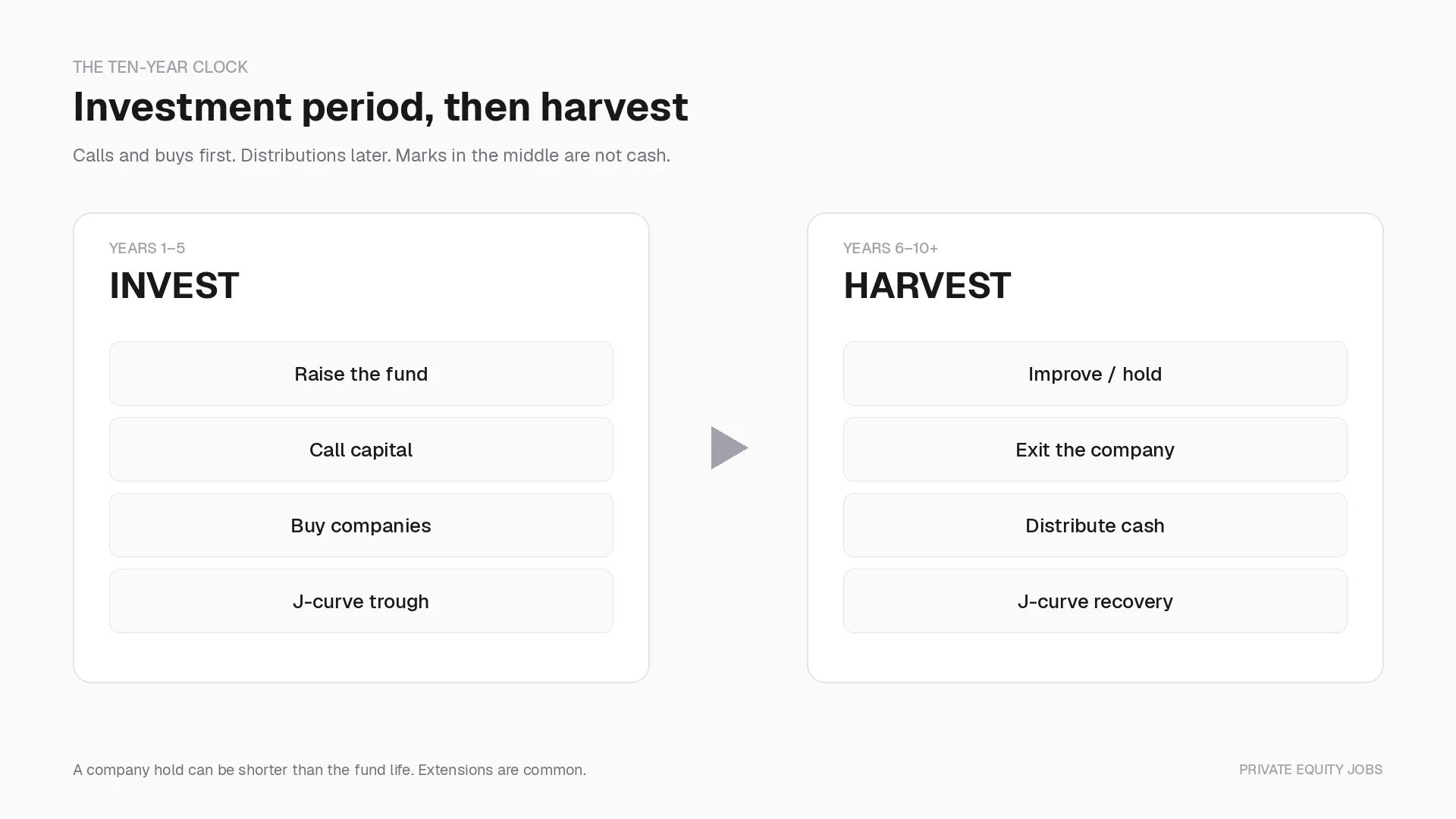Select the Distribute cash box
Image resolution: width=1456 pixels, height=819 pixels.
tap(1095, 525)
